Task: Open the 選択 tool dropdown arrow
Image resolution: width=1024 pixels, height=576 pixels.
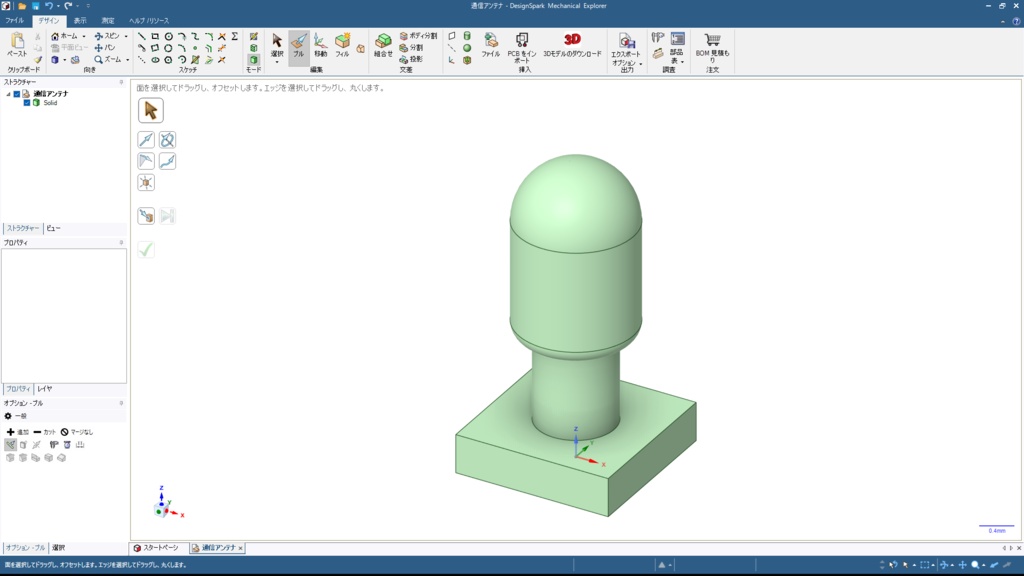Action: pyautogui.click(x=277, y=63)
